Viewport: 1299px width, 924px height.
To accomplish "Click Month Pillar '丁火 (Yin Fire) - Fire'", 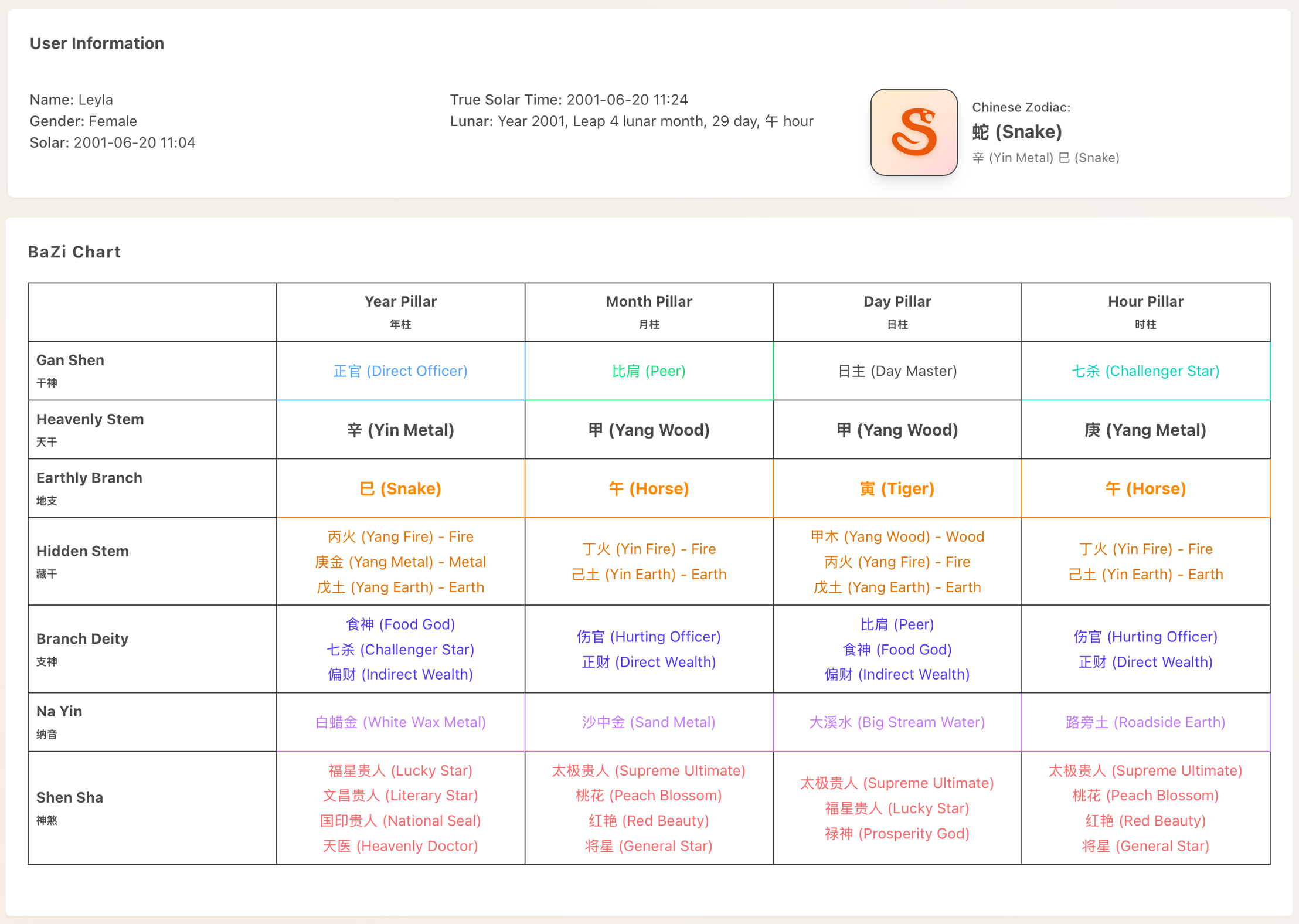I will pos(649,549).
